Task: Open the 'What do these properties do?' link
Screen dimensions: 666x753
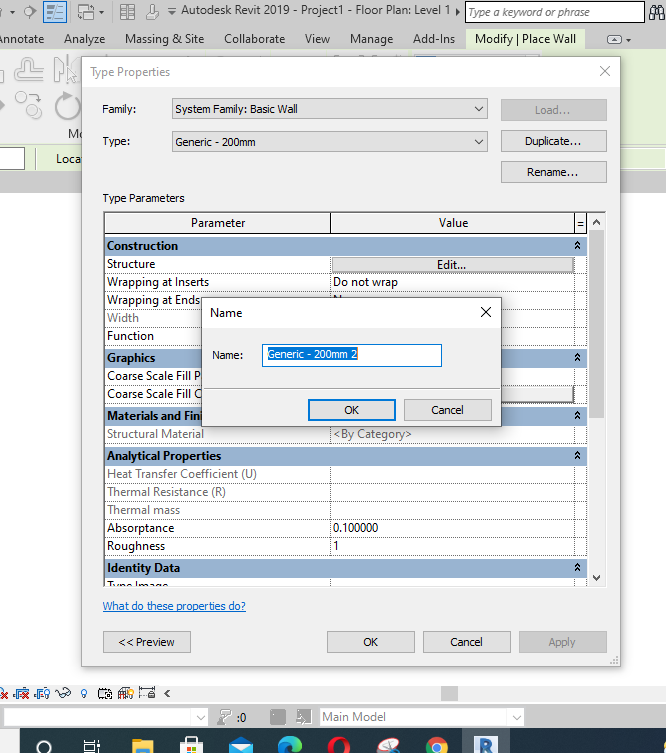Action: [x=174, y=606]
